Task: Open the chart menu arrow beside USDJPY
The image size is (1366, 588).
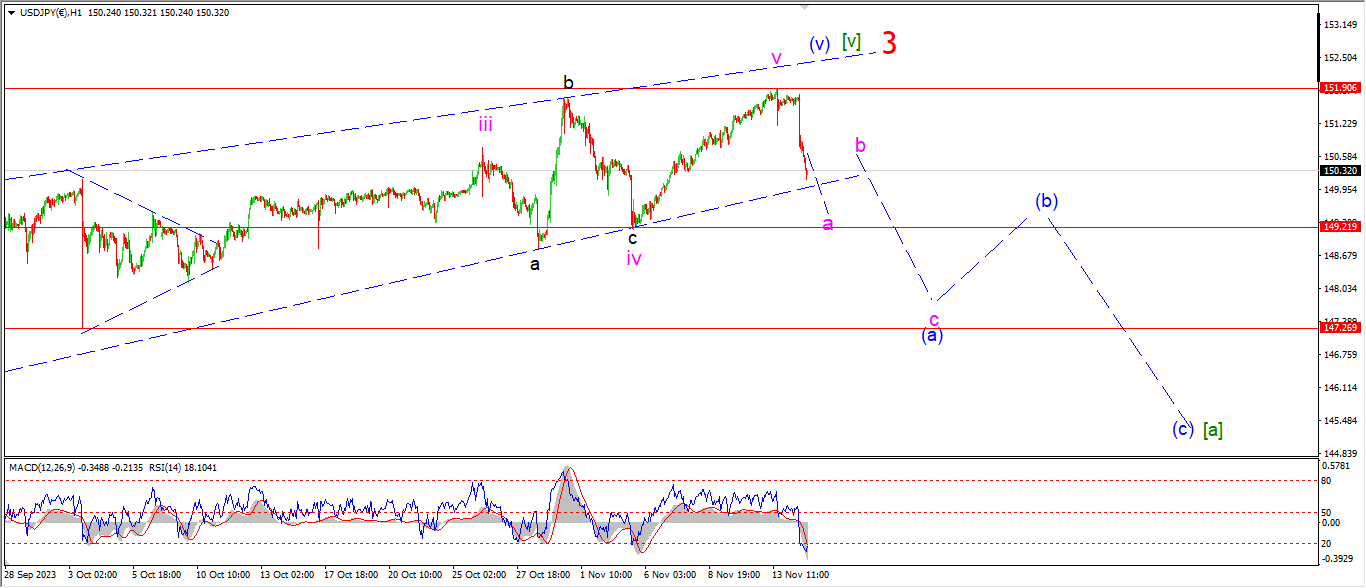Action: [11, 12]
